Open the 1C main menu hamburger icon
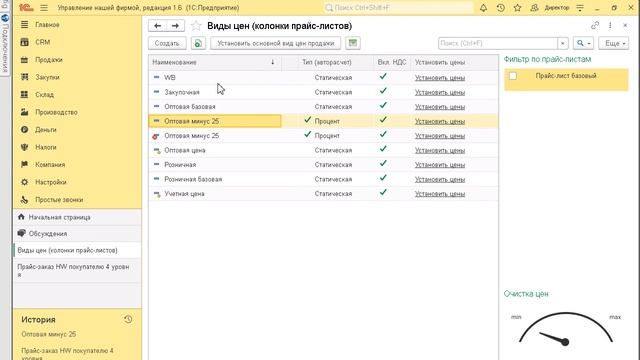 44,8
